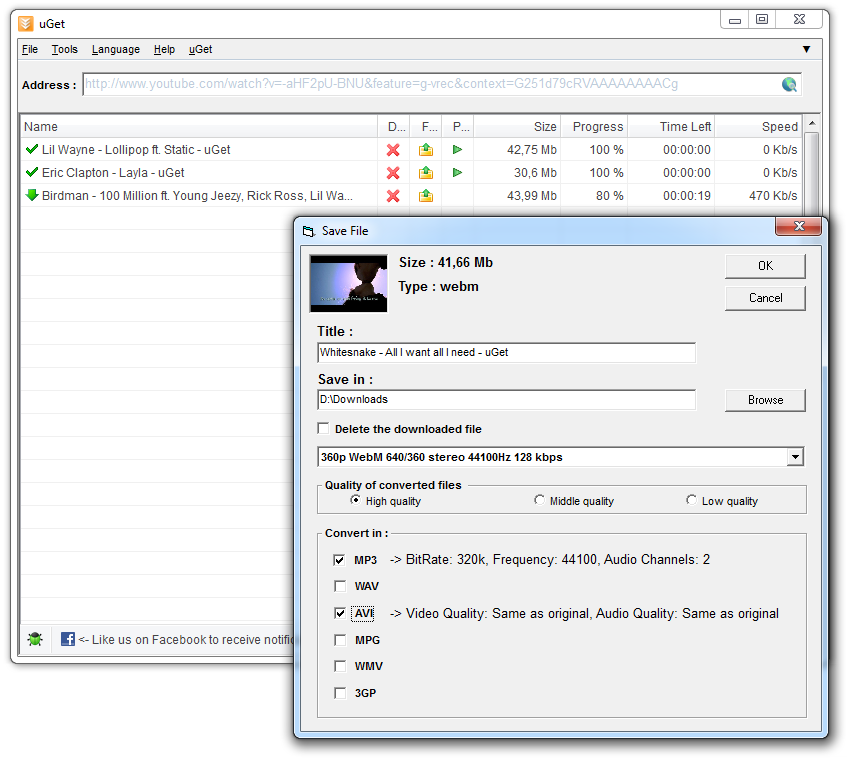Click the uGet app icon in title bar
856x764 pixels.
pos(26,24)
